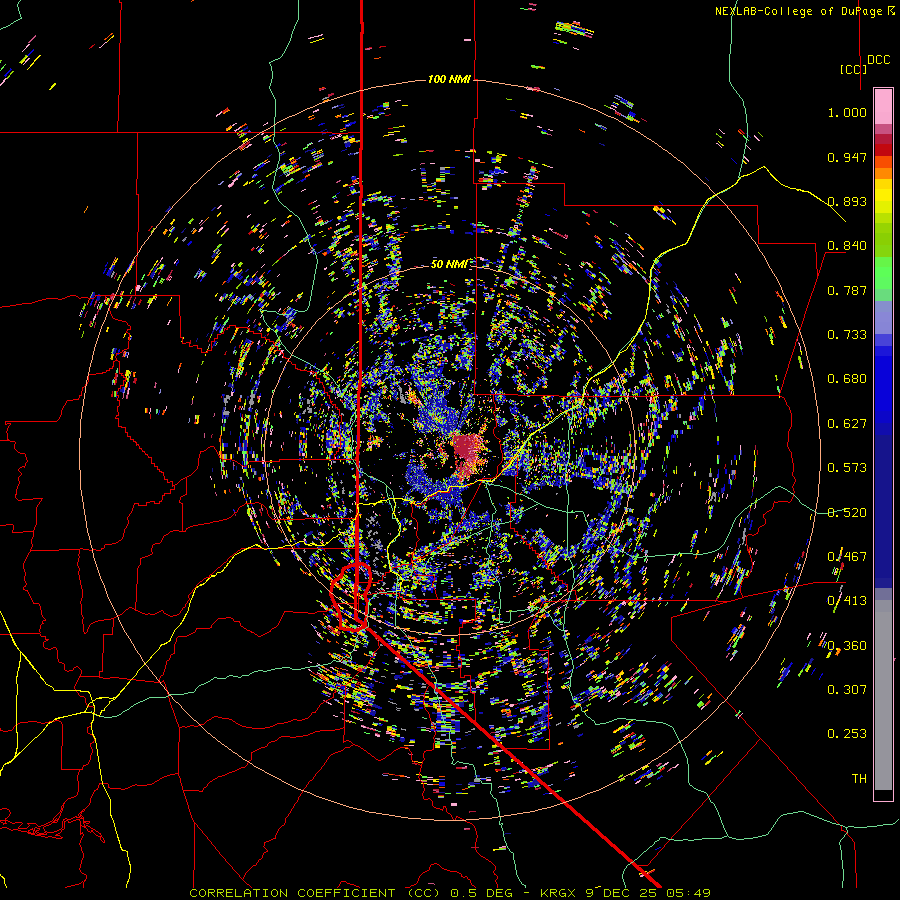Click the 0.840 legend value

click(847, 246)
